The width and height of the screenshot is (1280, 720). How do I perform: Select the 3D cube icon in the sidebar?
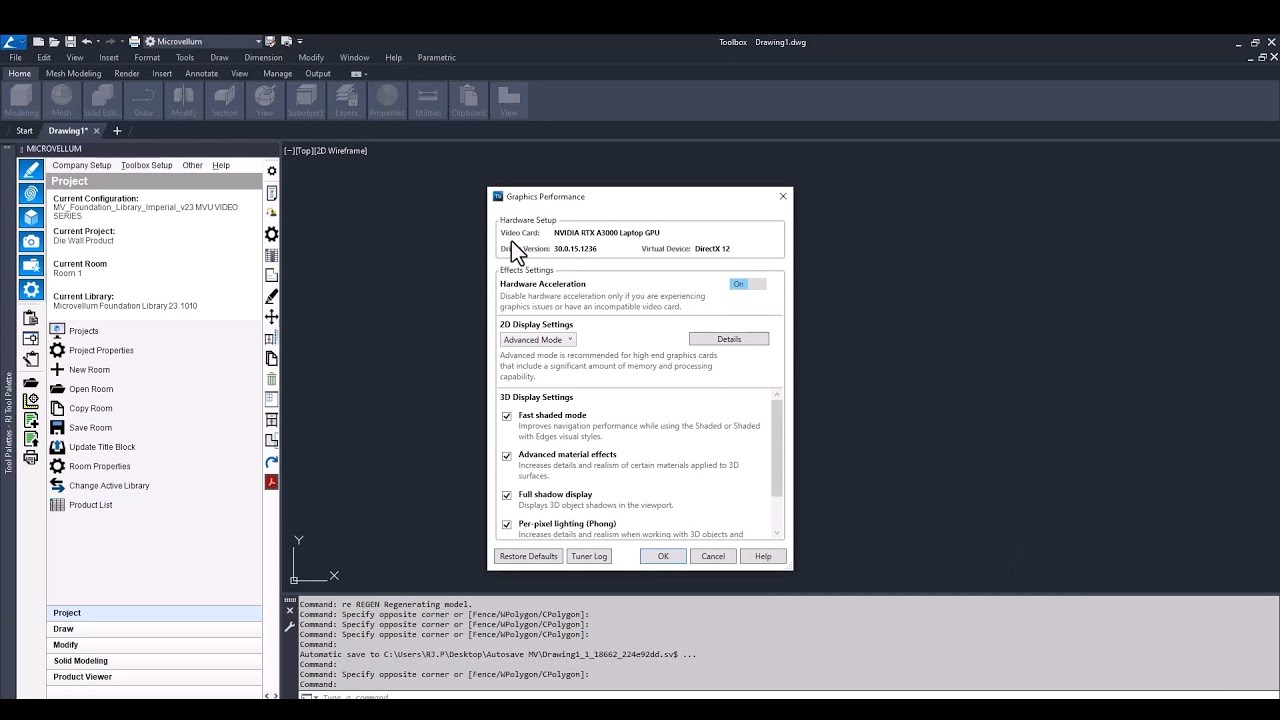click(31, 217)
